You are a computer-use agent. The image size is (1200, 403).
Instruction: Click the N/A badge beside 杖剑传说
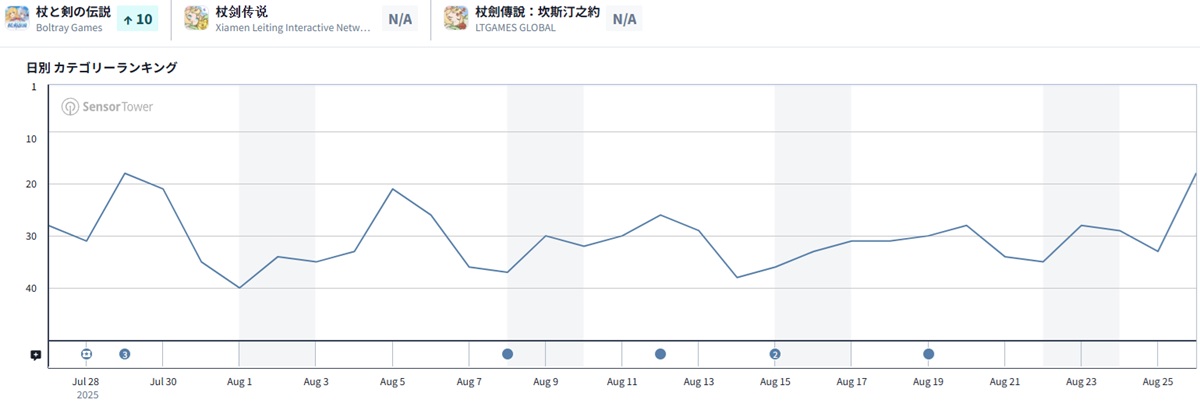click(399, 19)
